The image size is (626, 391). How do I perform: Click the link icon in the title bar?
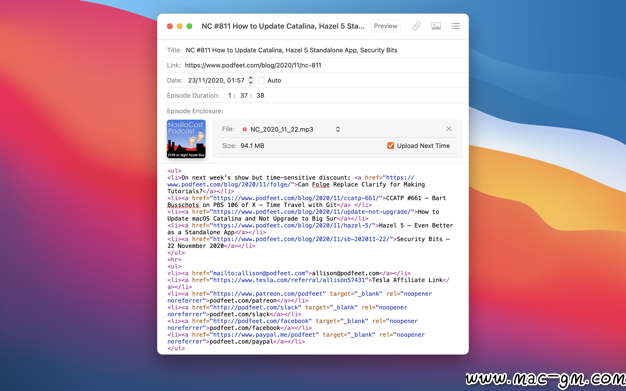(416, 26)
